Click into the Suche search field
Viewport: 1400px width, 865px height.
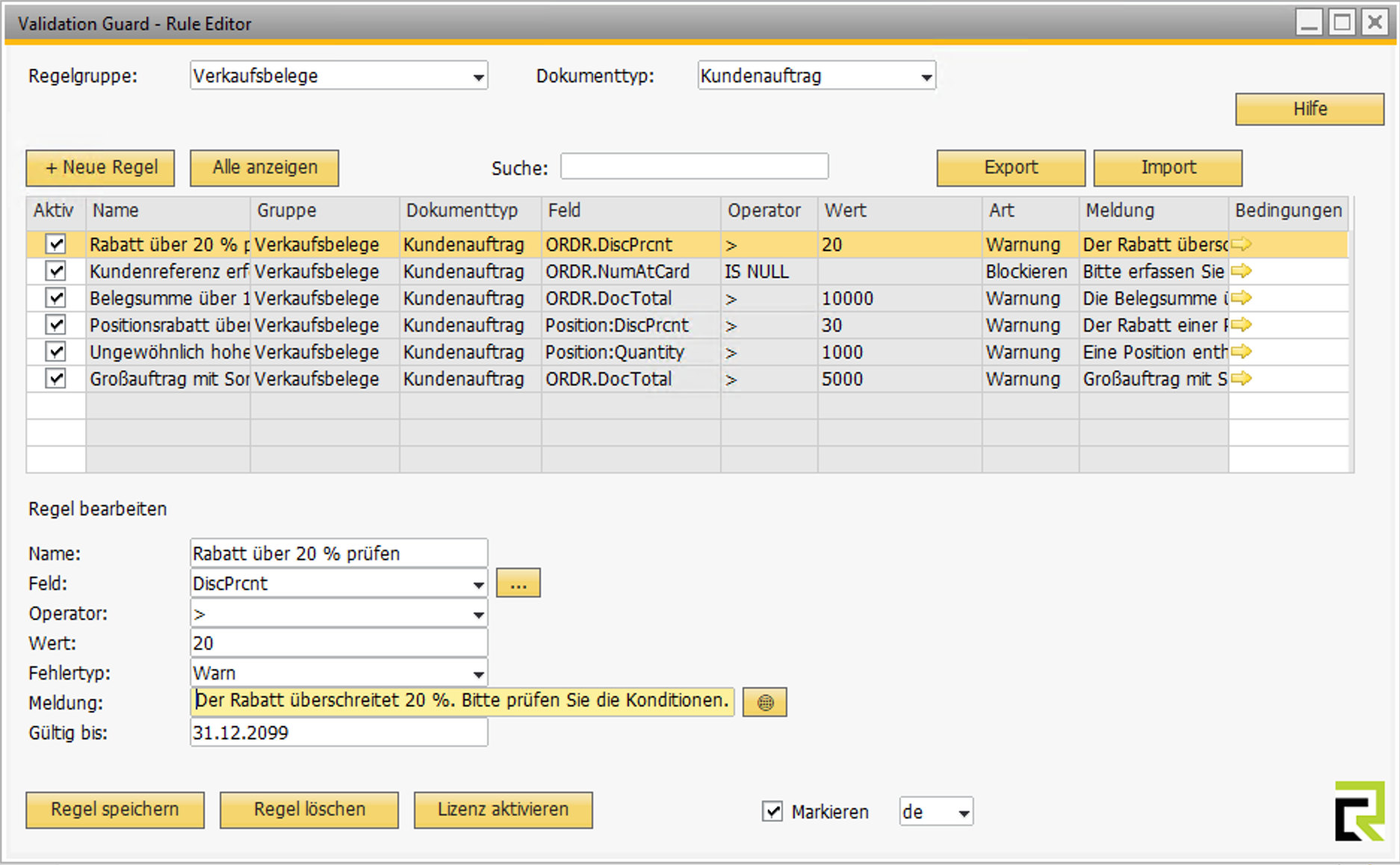pos(695,166)
